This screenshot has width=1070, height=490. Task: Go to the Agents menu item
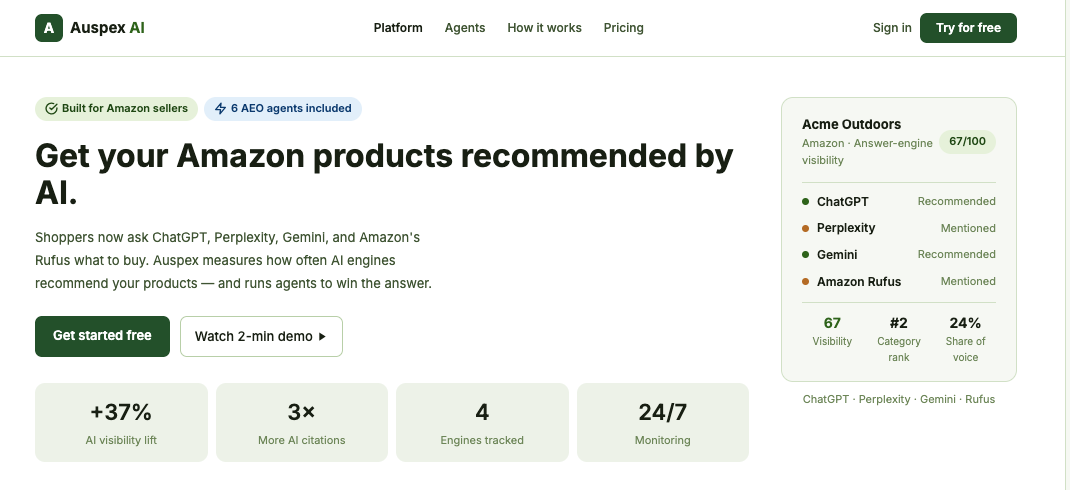465,28
